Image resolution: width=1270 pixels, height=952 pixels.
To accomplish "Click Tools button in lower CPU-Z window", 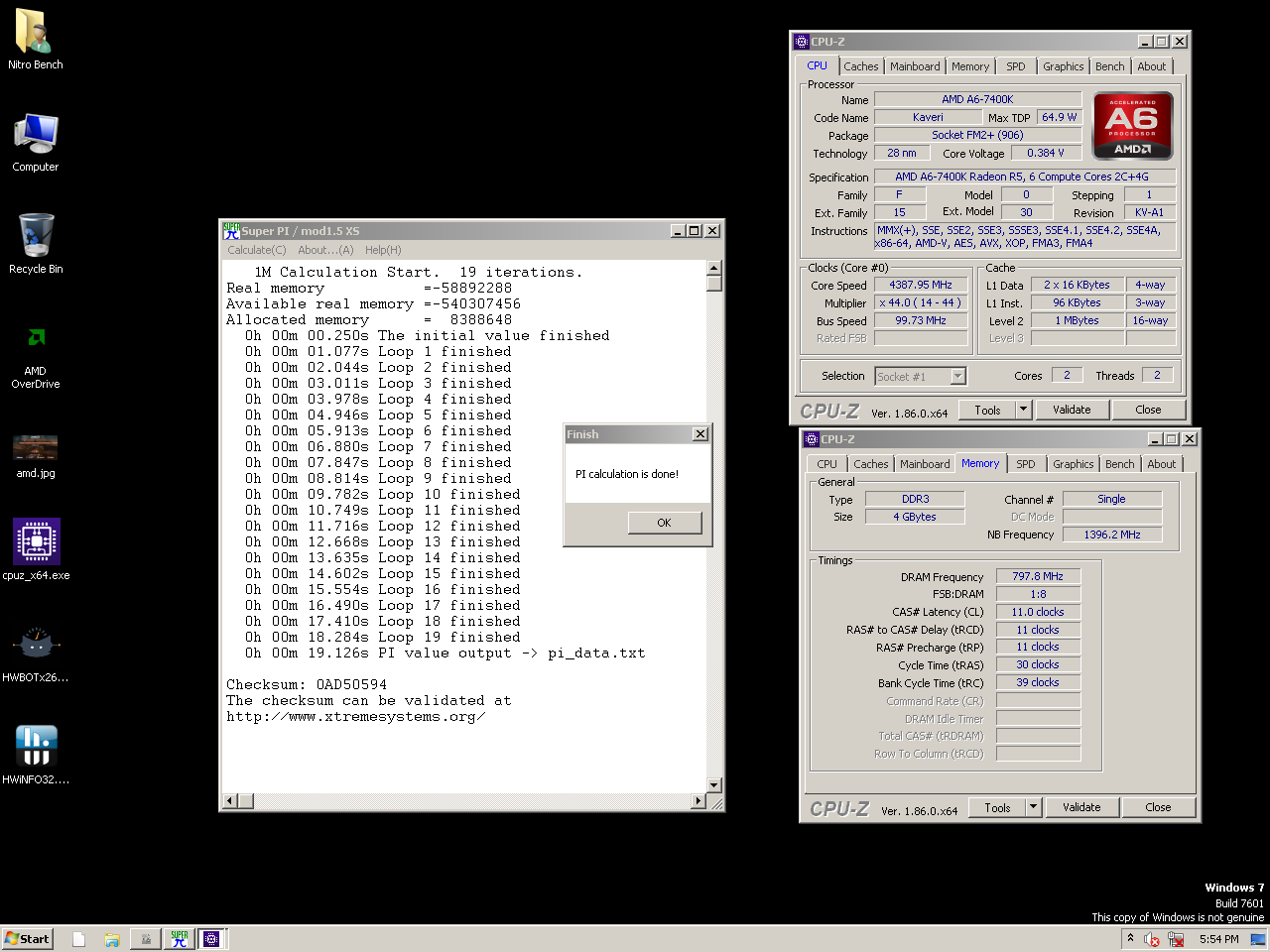I will [x=998, y=808].
